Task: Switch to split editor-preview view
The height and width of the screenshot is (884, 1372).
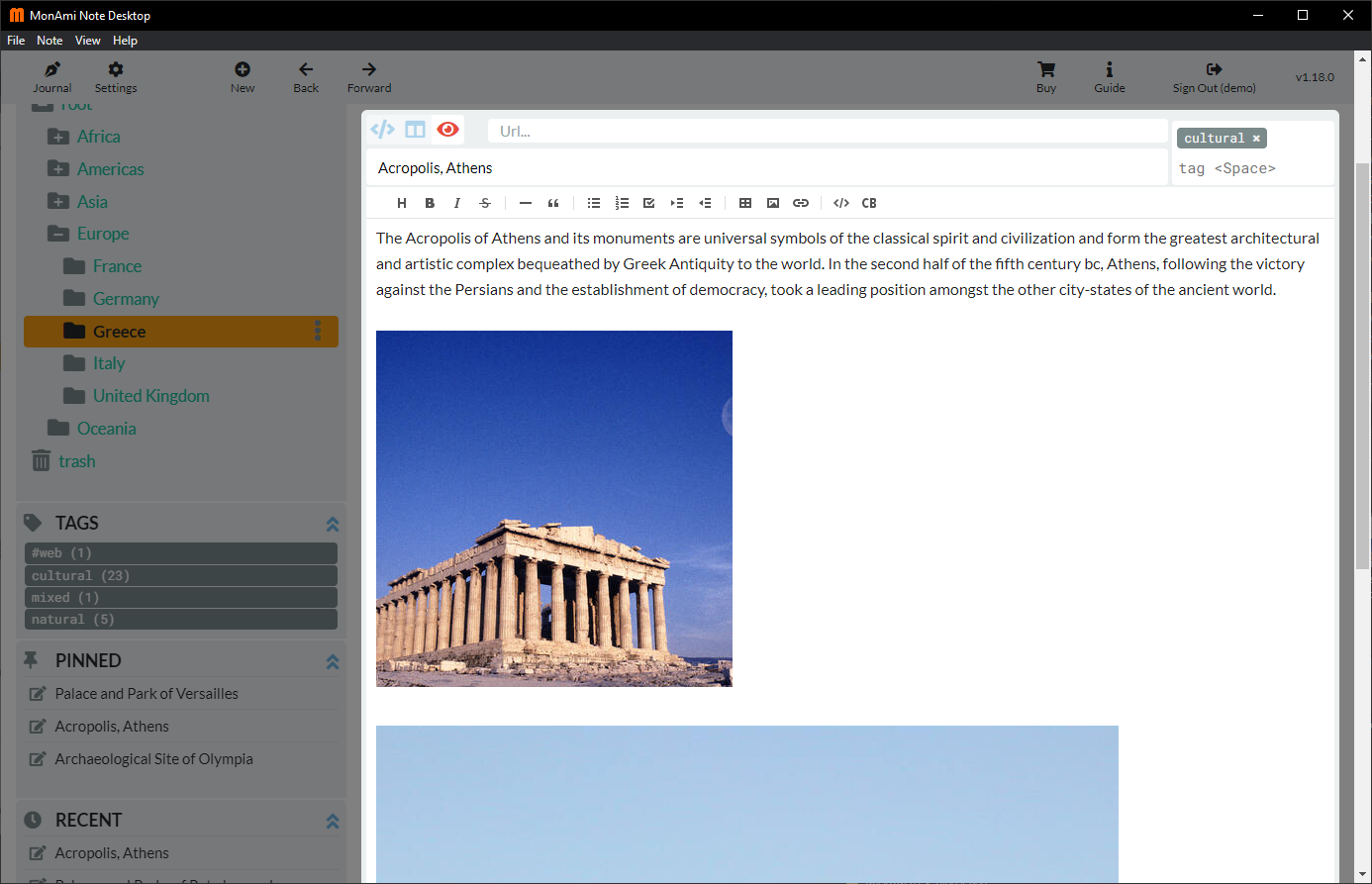Action: (416, 130)
